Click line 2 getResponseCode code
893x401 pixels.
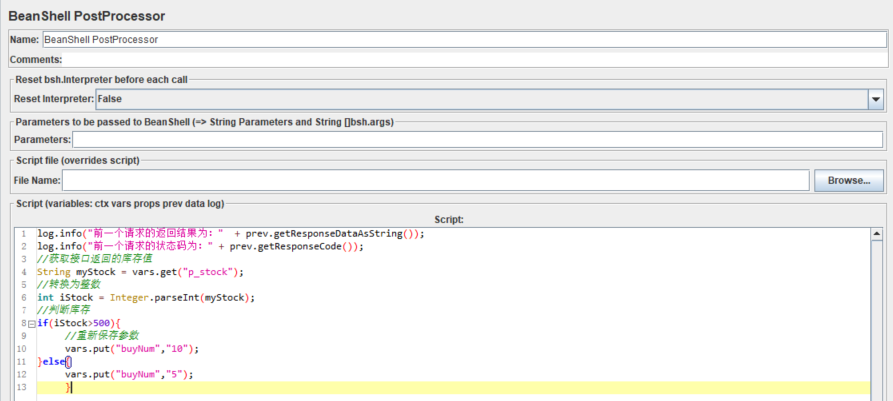pos(200,247)
